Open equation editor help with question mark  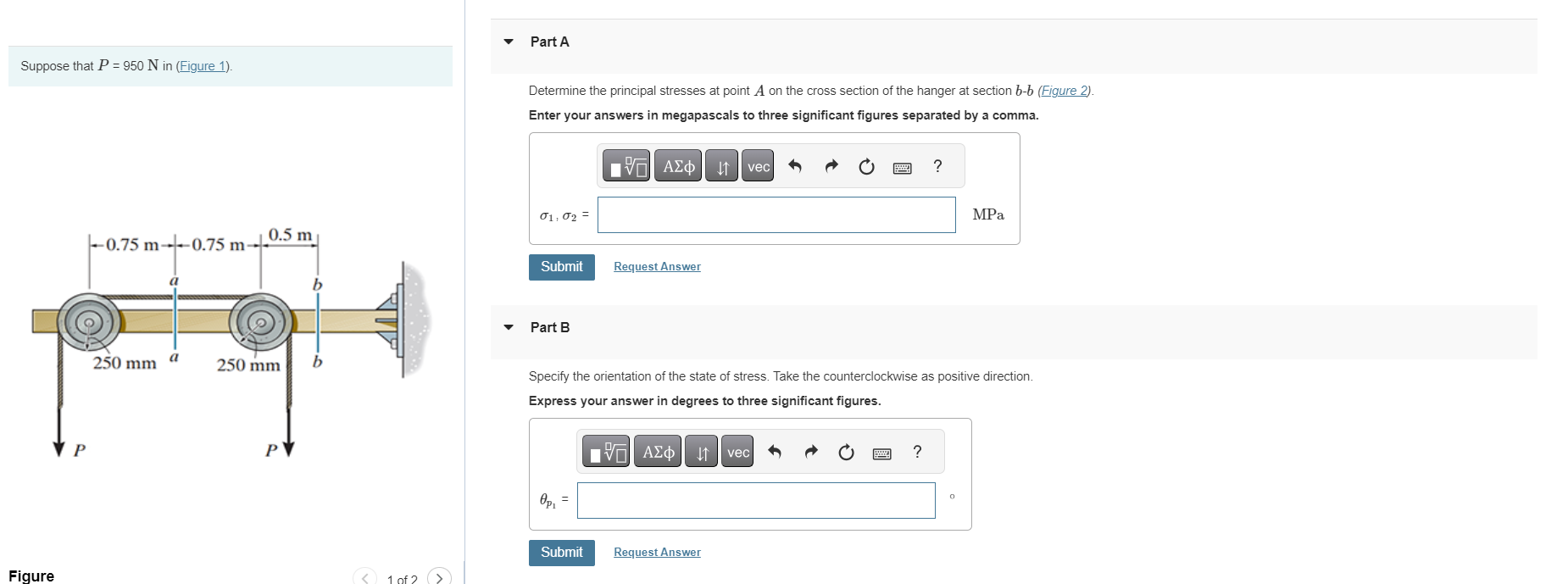point(937,166)
